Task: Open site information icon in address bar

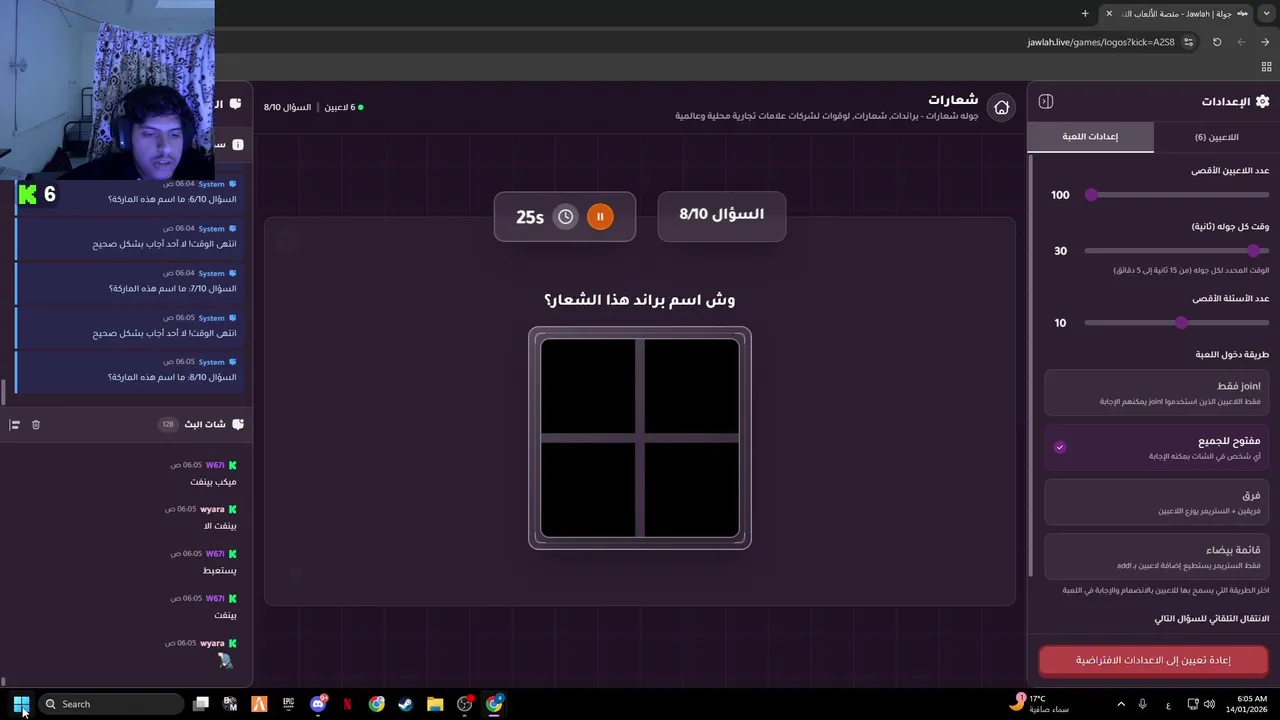Action: point(1188,42)
